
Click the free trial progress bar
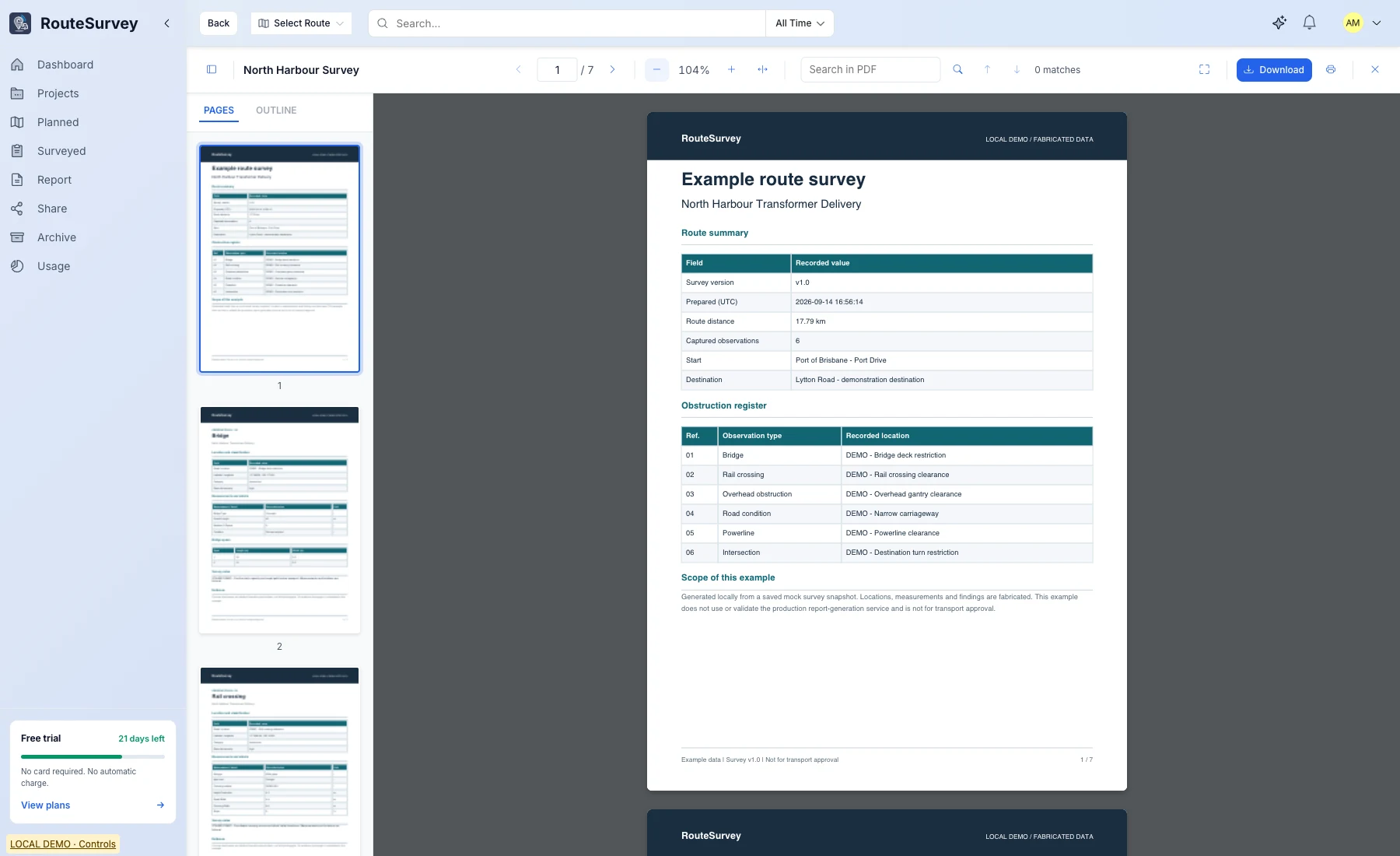pyautogui.click(x=93, y=756)
